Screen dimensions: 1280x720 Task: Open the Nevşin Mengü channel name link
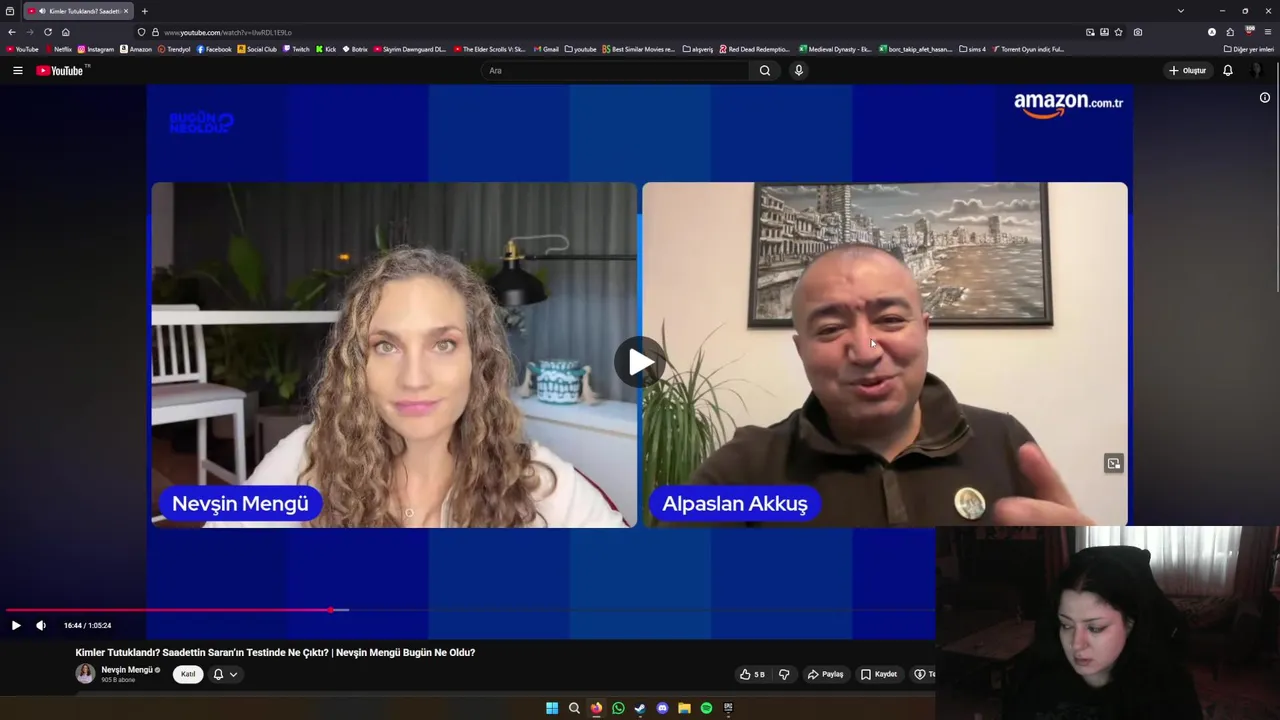[127, 670]
